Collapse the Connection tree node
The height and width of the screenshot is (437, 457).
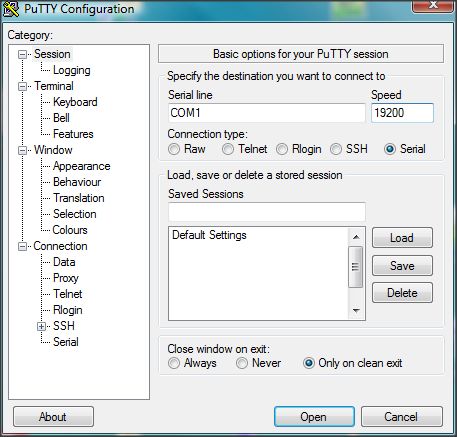point(22,246)
